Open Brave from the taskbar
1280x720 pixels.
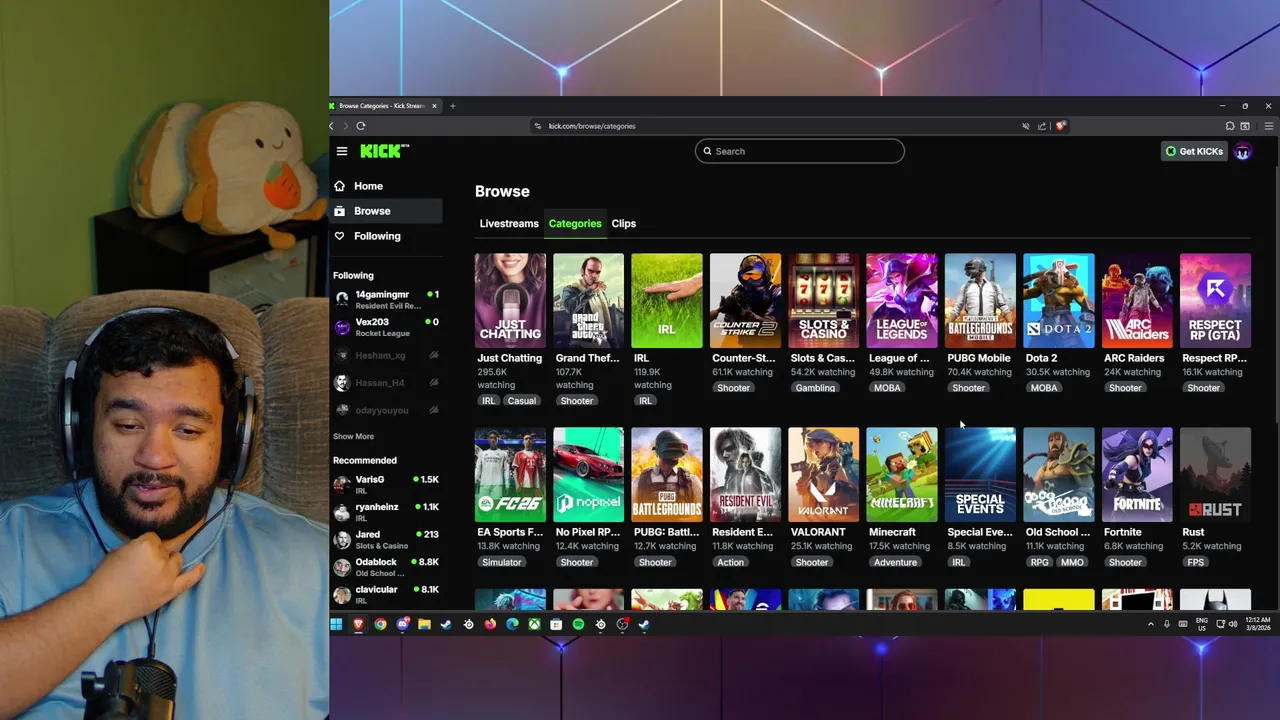tap(358, 624)
